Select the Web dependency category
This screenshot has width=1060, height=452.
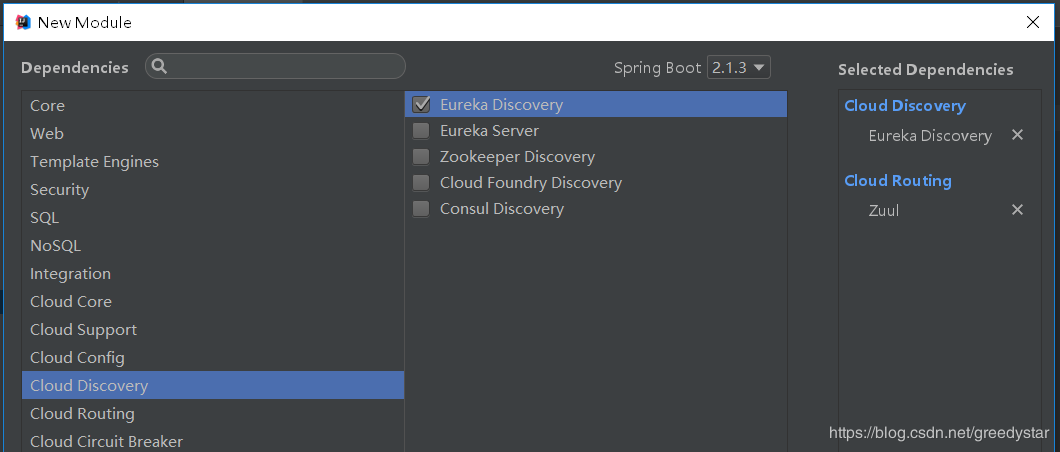click(x=213, y=134)
